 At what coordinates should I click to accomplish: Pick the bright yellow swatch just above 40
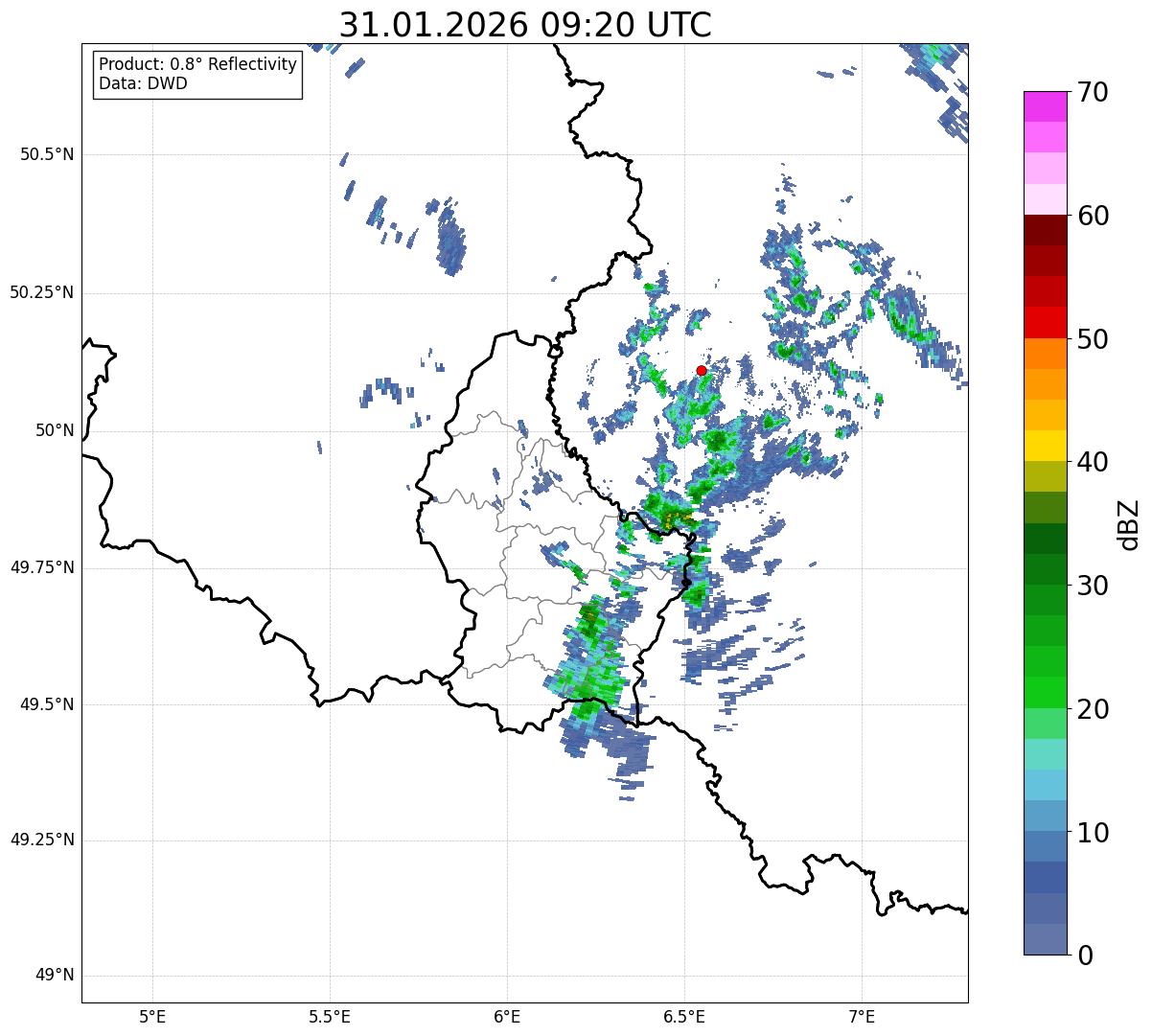pyautogui.click(x=1045, y=446)
